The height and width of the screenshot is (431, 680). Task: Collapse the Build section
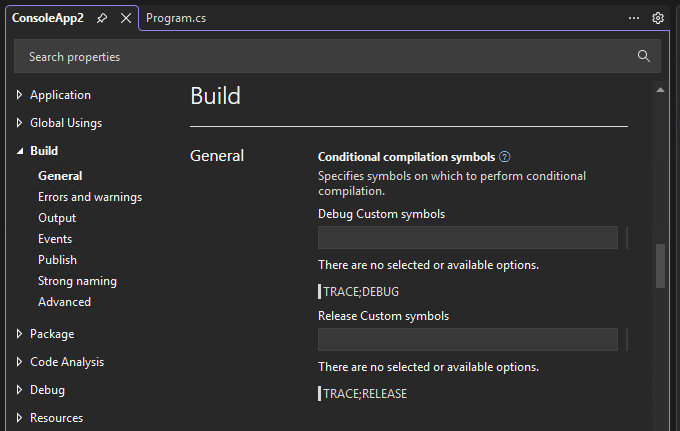pos(19,151)
